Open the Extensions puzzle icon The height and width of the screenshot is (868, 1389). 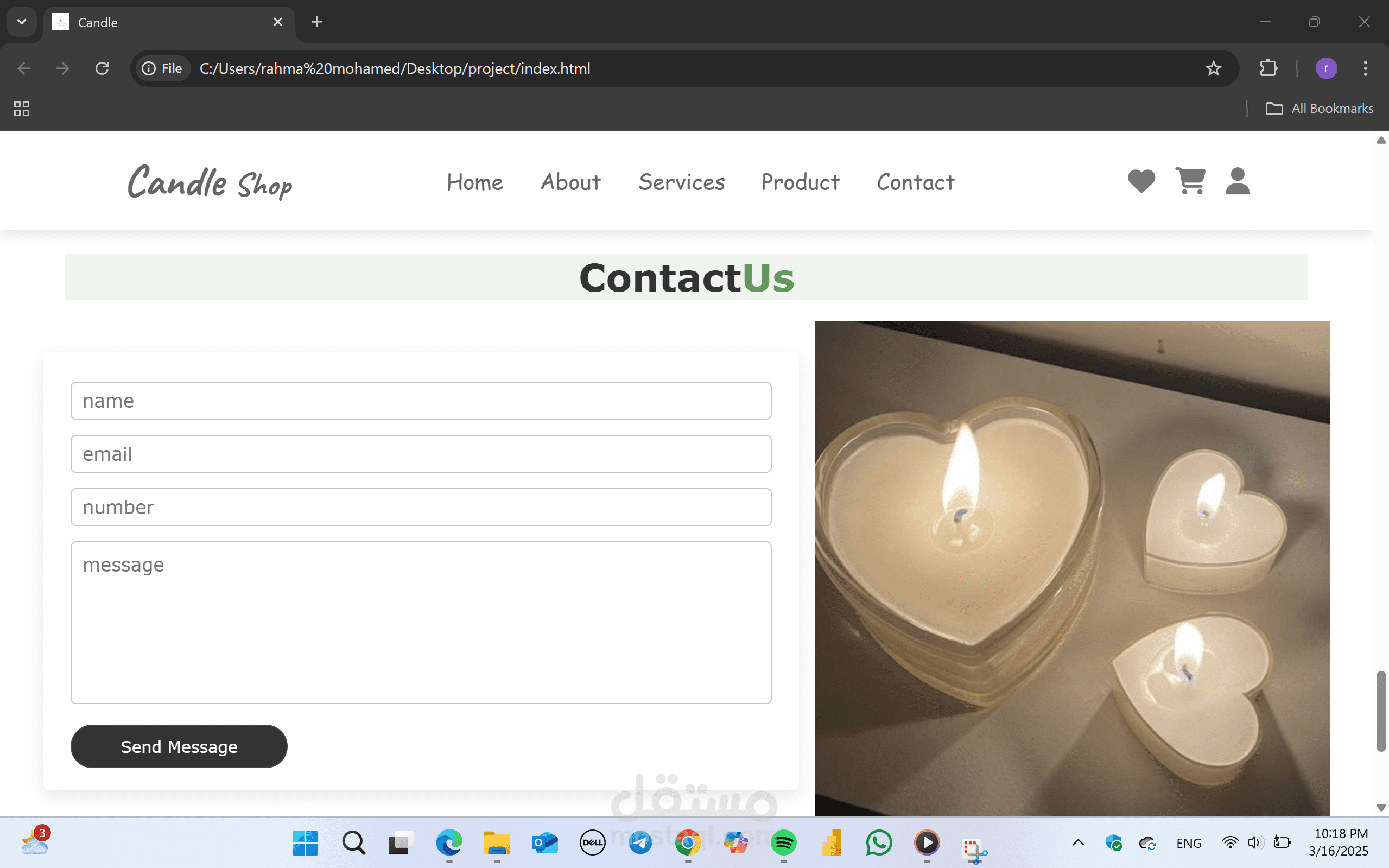1269,69
